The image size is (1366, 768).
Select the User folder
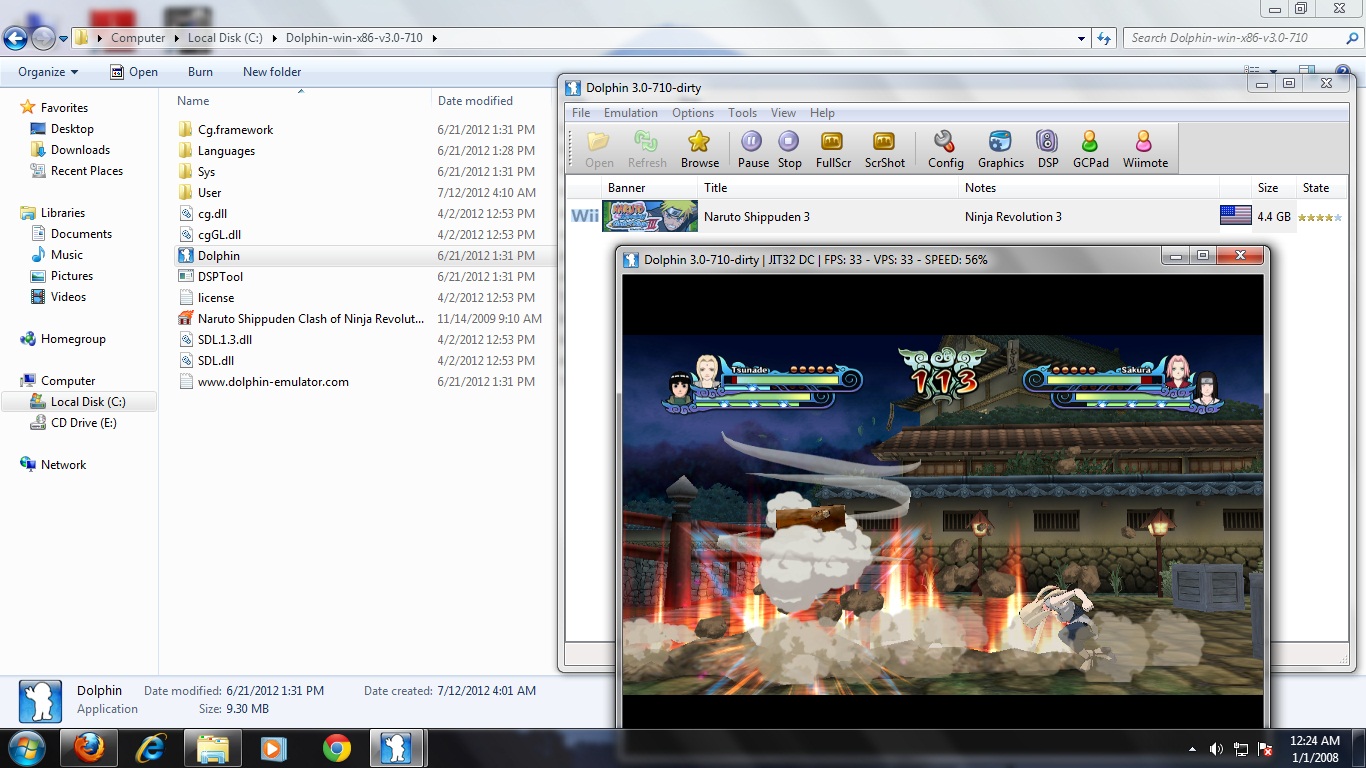pos(209,193)
